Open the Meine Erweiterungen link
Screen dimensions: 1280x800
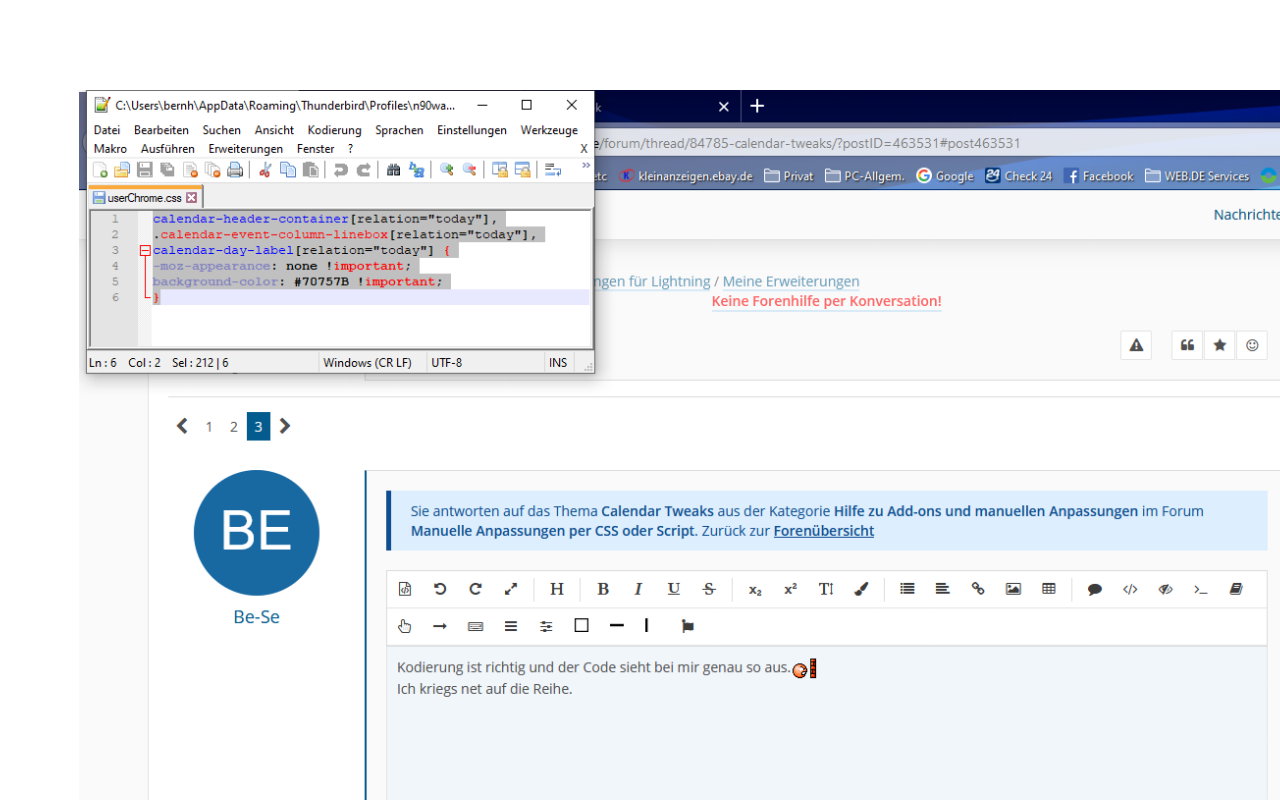pyautogui.click(x=791, y=282)
